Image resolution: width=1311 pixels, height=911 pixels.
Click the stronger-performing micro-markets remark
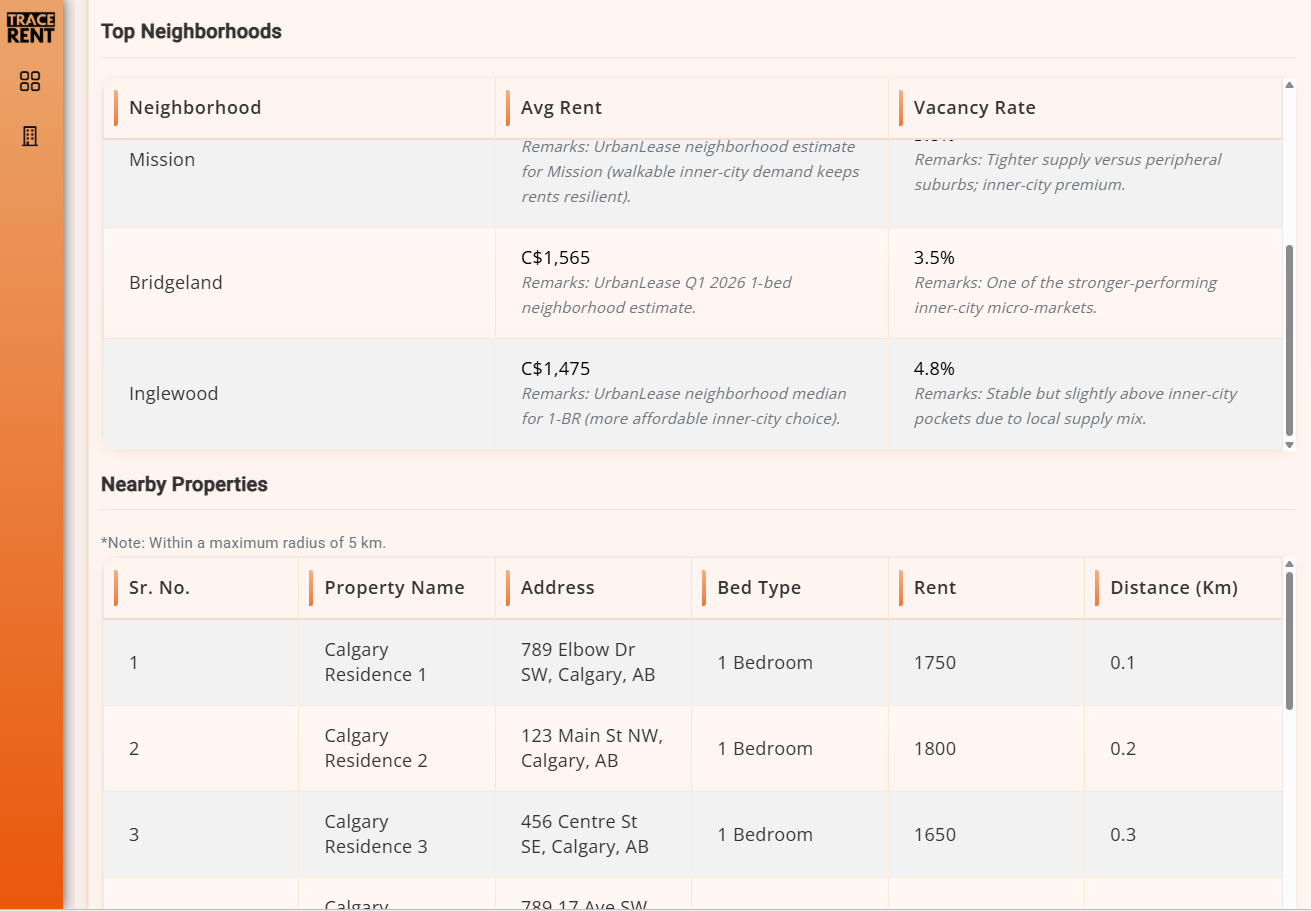(1065, 295)
